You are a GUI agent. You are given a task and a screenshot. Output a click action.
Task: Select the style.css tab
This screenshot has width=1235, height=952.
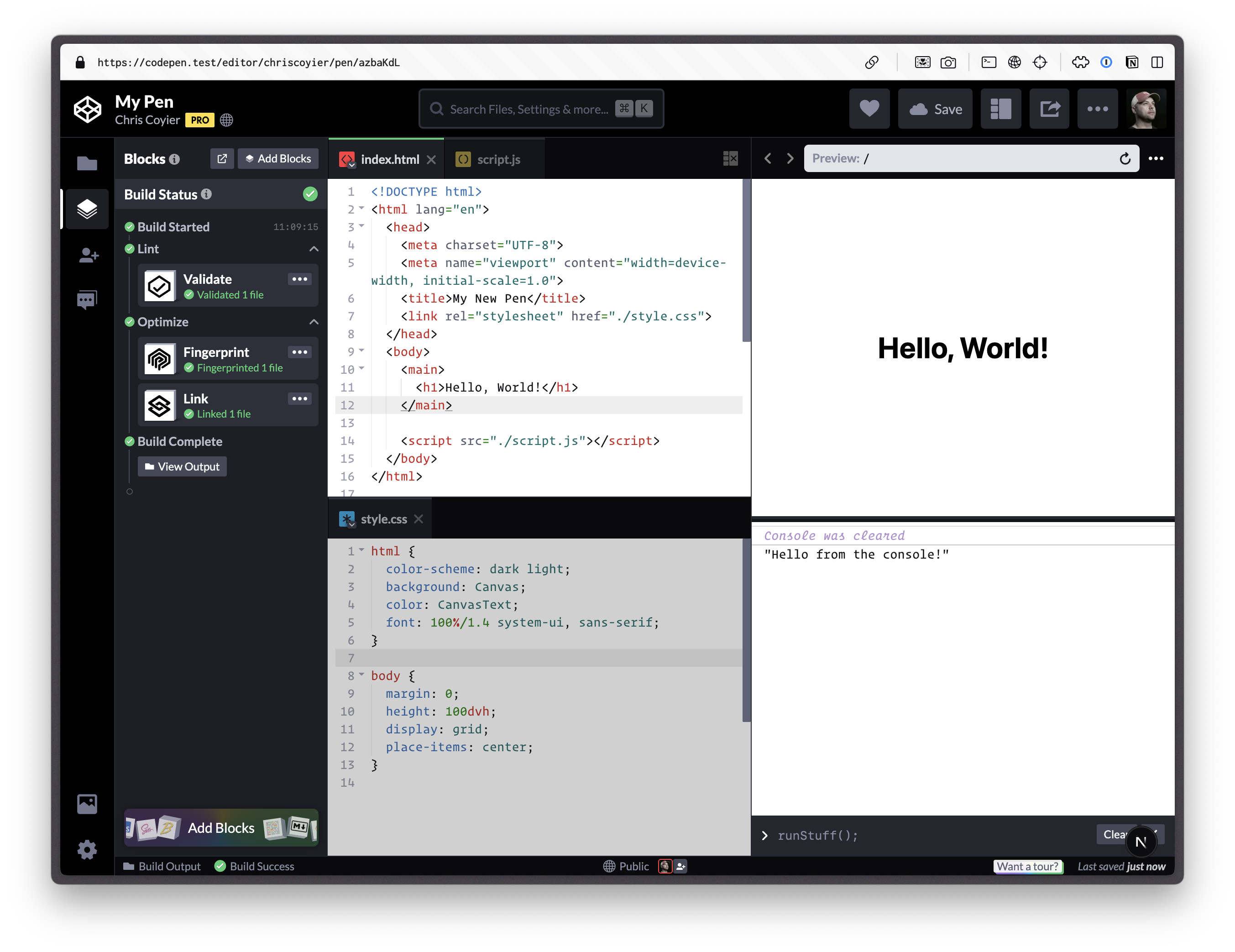pyautogui.click(x=383, y=519)
